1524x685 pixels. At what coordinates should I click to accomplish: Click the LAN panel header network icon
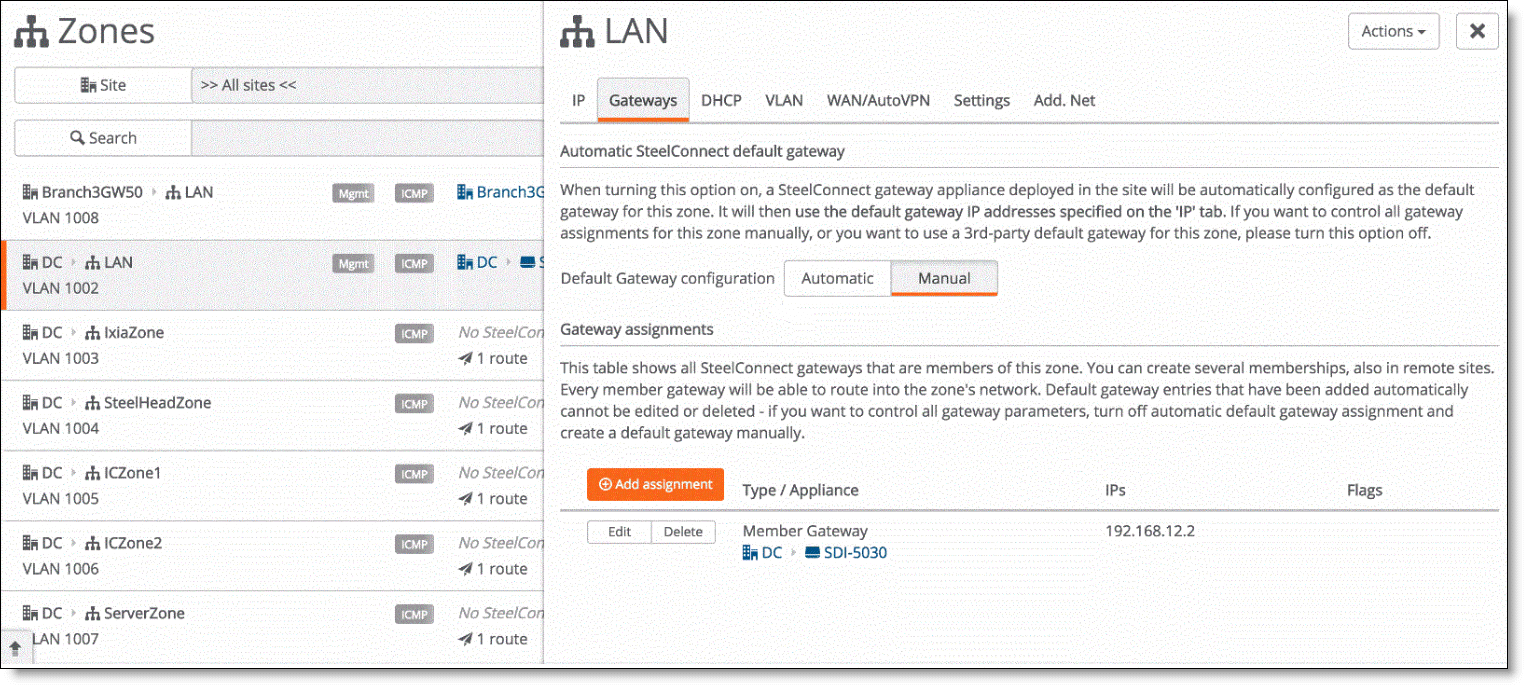tap(577, 32)
